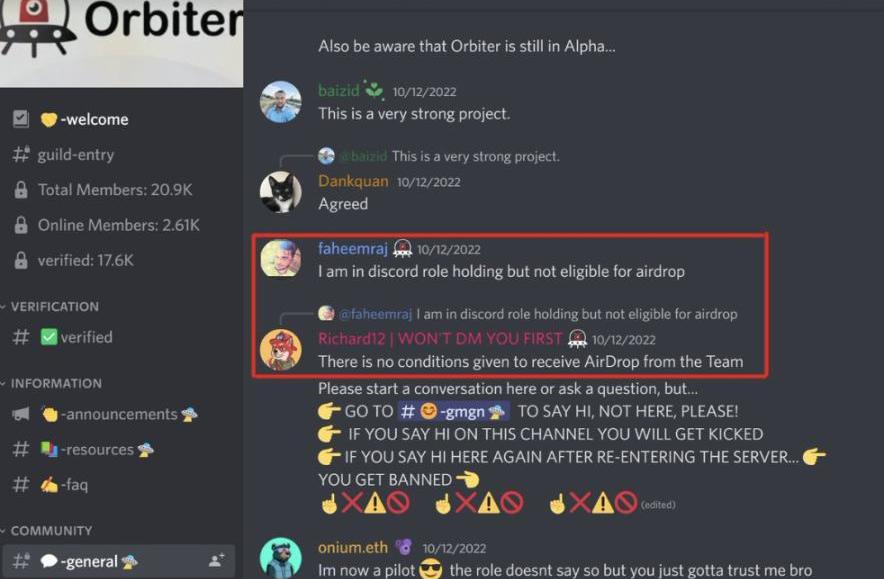
Task: Open faheemraj's avatar picture
Action: point(280,258)
